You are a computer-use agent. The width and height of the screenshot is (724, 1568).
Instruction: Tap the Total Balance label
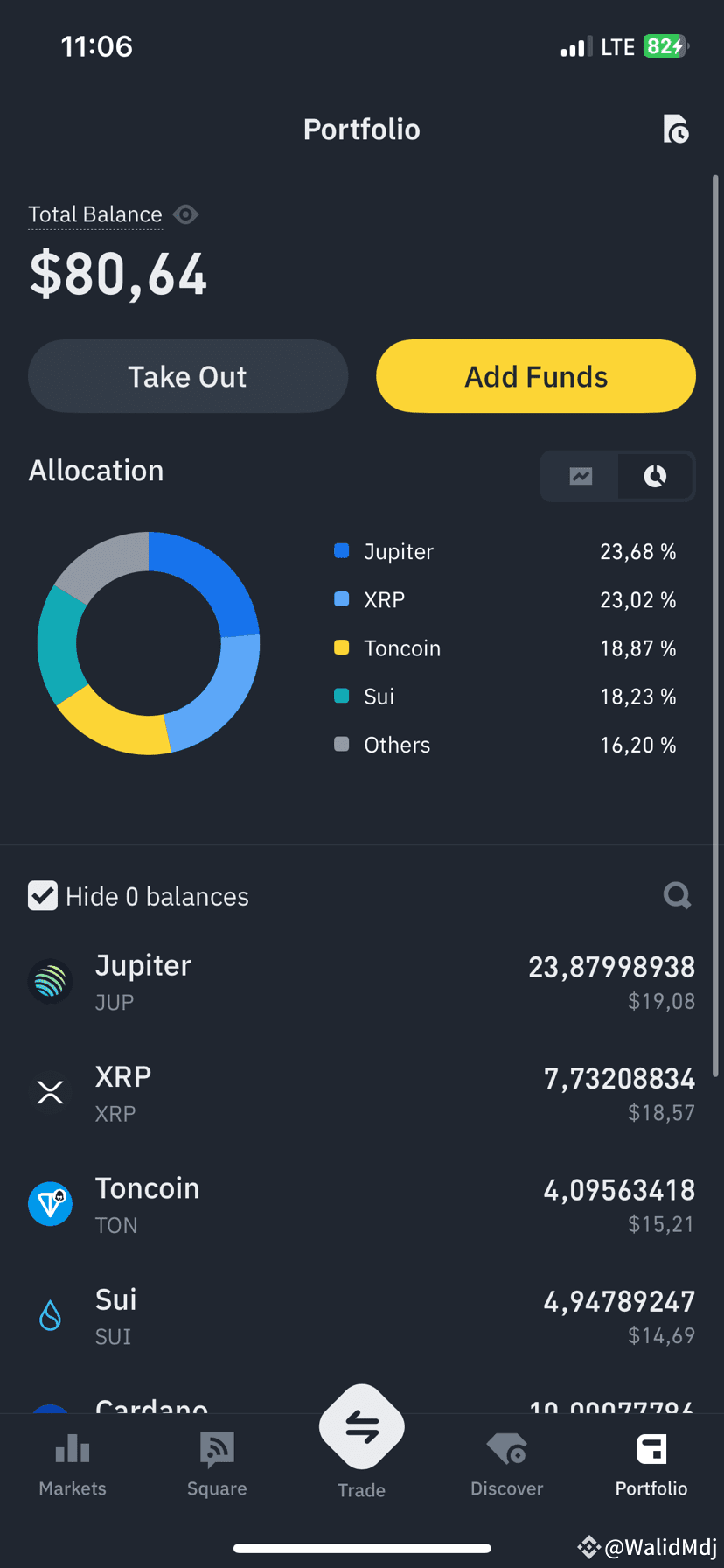click(95, 214)
